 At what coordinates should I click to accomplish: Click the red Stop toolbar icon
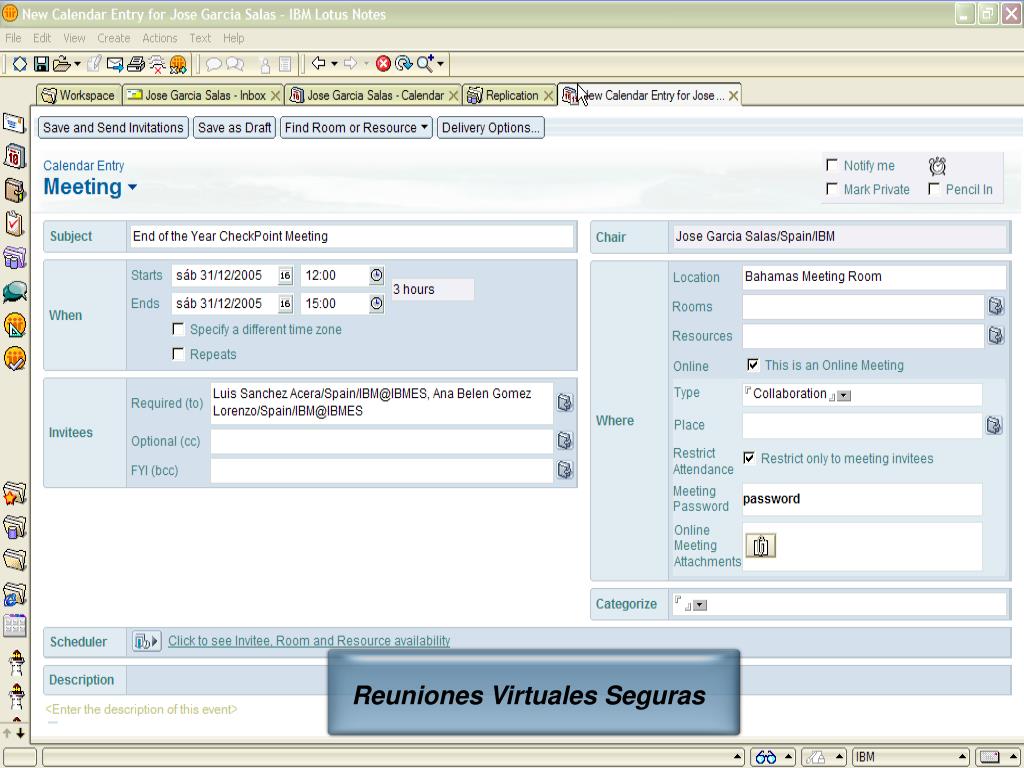click(x=383, y=63)
